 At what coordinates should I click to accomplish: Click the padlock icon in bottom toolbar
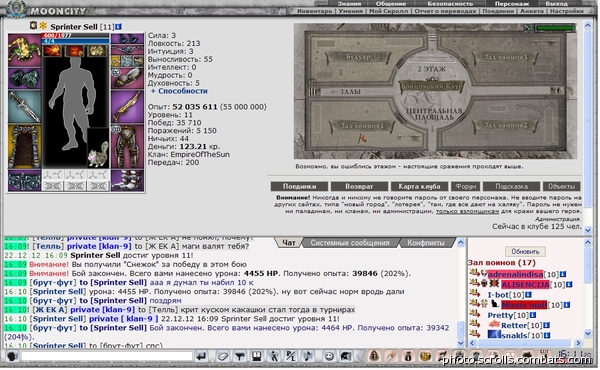tap(374, 356)
